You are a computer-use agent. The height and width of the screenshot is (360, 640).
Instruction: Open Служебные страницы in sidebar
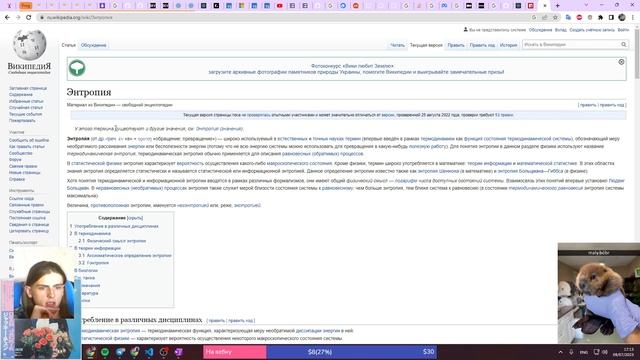29,211
